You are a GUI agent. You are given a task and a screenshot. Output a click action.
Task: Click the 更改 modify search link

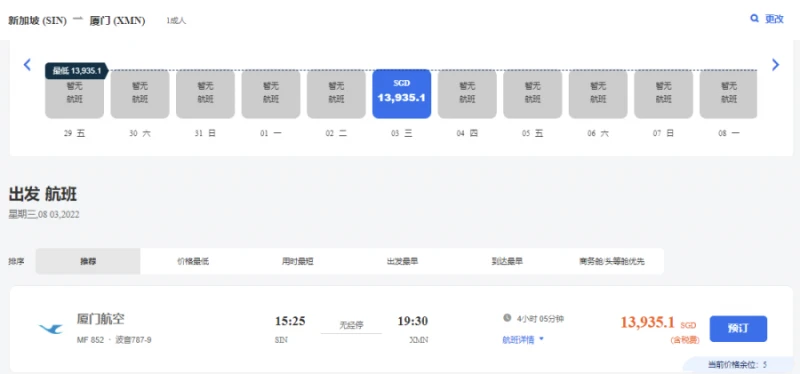pyautogui.click(x=774, y=19)
